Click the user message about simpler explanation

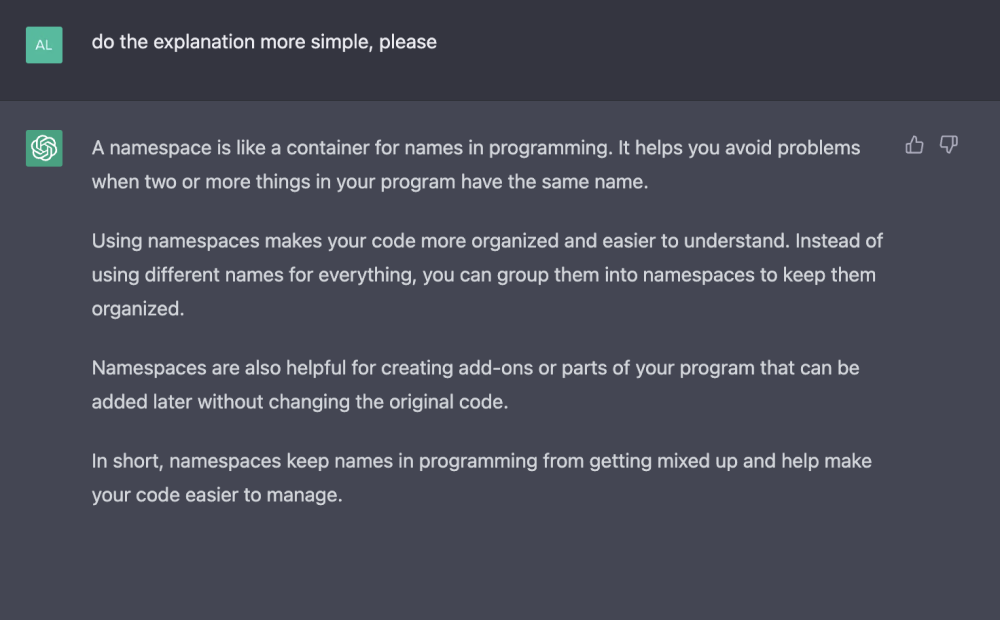pyautogui.click(x=264, y=42)
